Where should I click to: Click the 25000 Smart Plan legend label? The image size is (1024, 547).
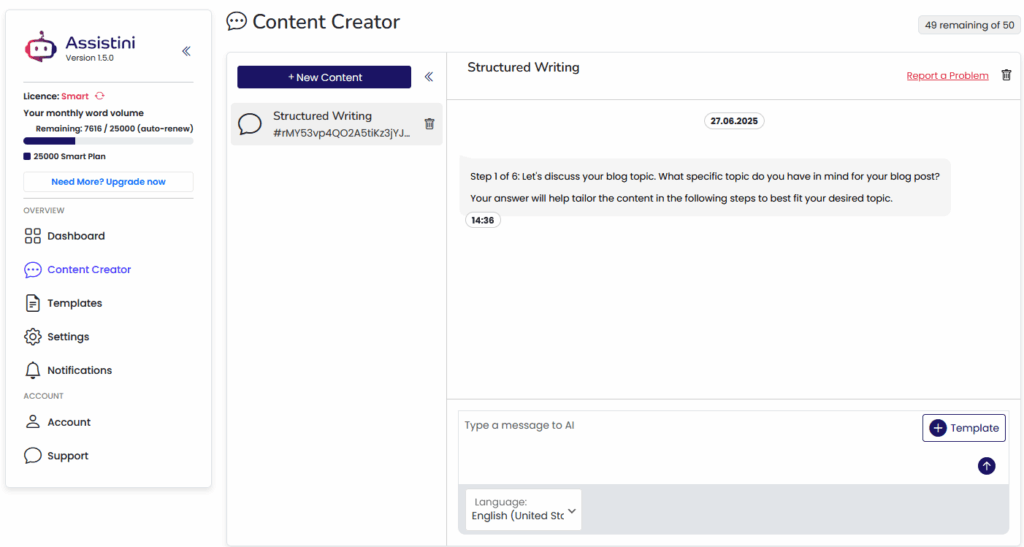69,157
